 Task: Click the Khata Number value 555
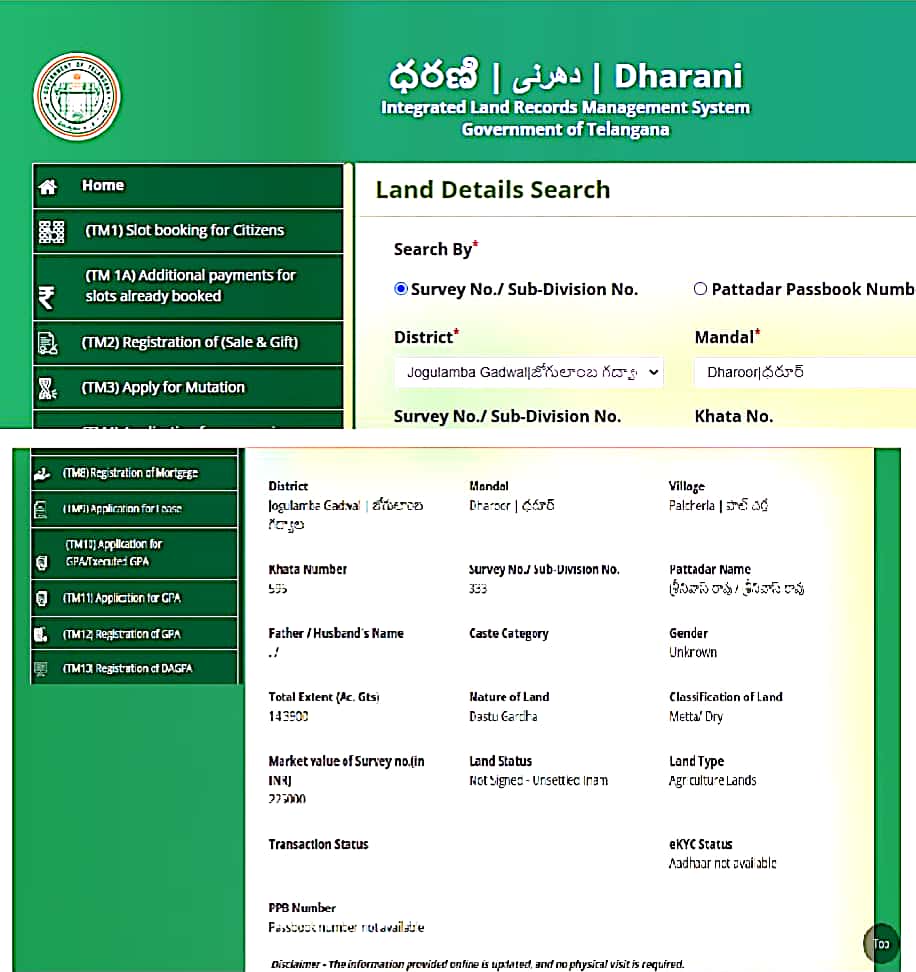[278, 588]
